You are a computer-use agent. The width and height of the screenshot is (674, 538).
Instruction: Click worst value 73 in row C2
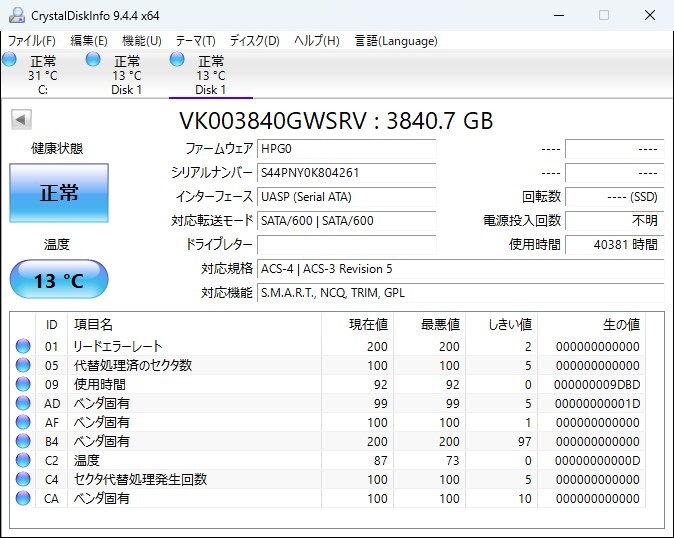coord(452,460)
